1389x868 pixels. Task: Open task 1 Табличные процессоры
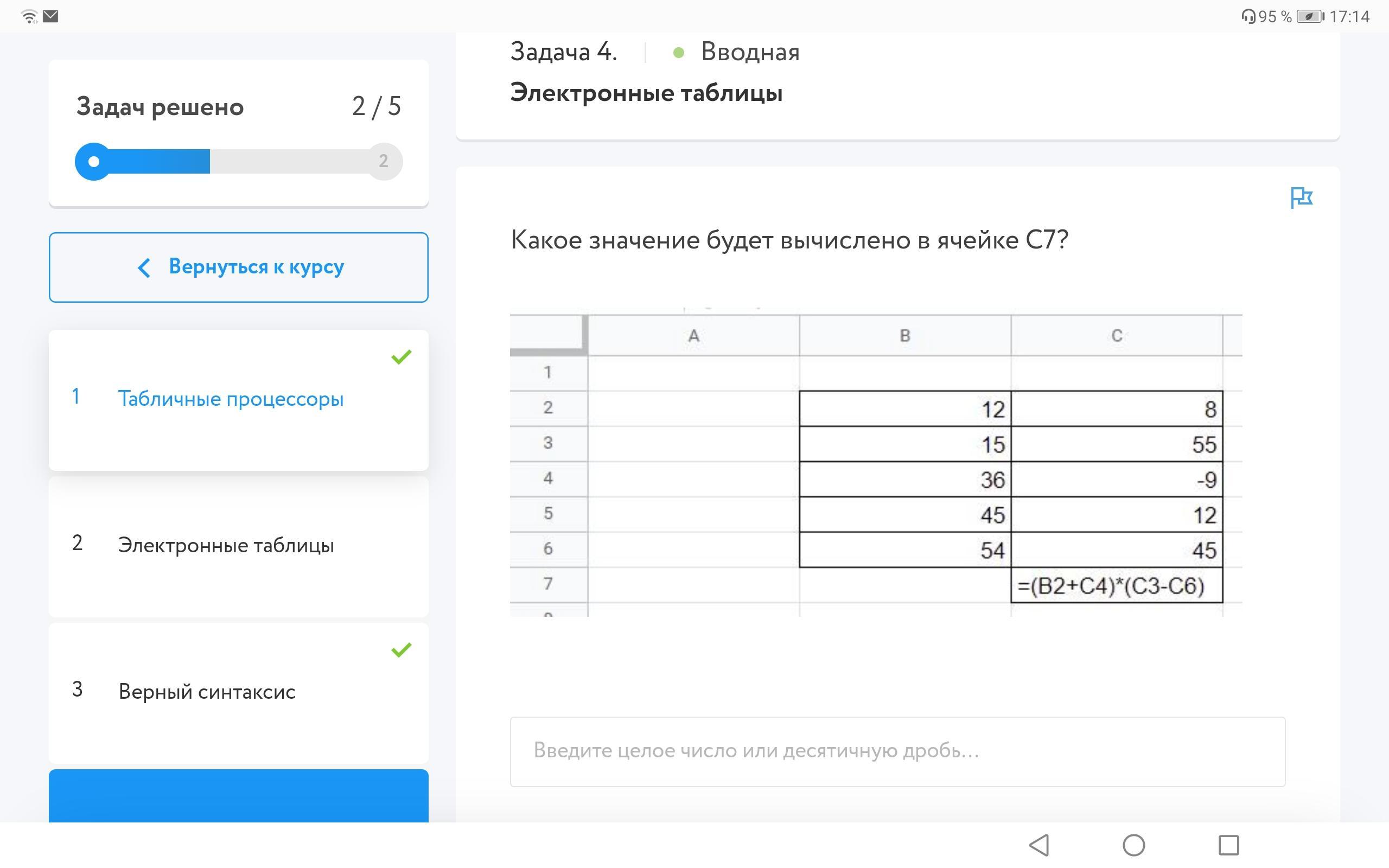tap(230, 399)
